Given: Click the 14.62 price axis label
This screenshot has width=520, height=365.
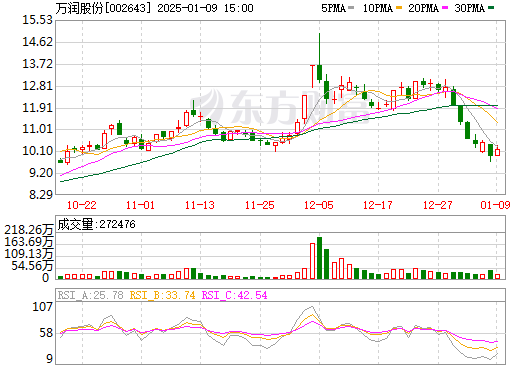Looking at the screenshot, I should coord(38,42).
